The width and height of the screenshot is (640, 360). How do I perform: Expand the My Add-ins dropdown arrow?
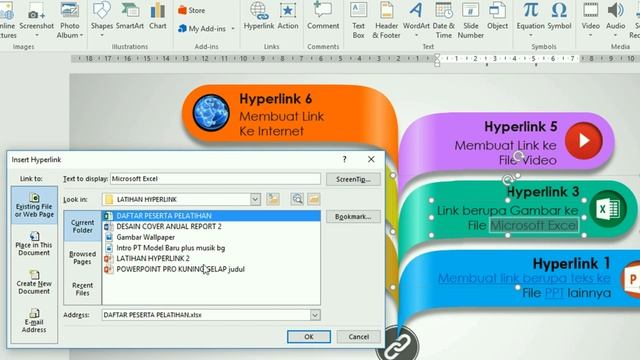[x=233, y=29]
